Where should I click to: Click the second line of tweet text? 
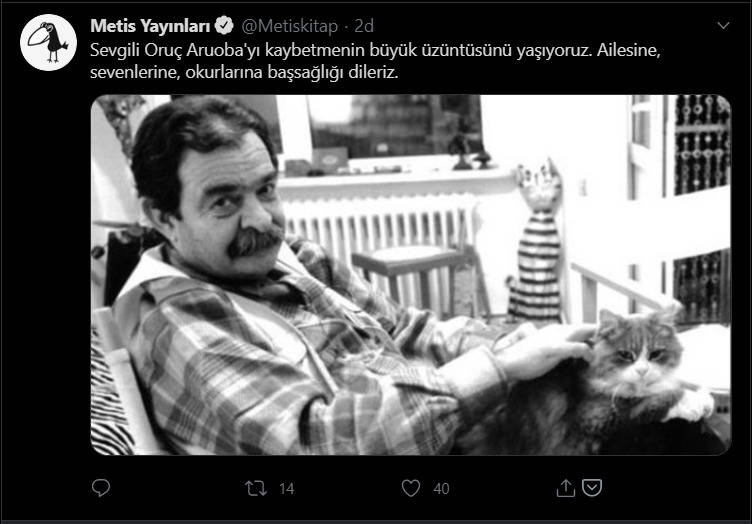pos(244,72)
